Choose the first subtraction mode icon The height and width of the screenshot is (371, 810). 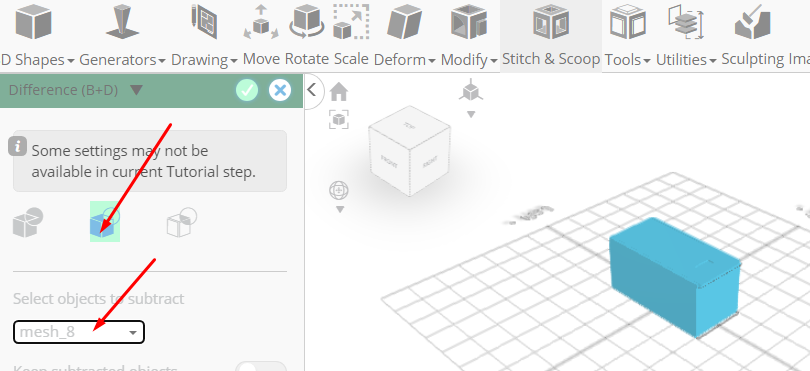tap(27, 222)
